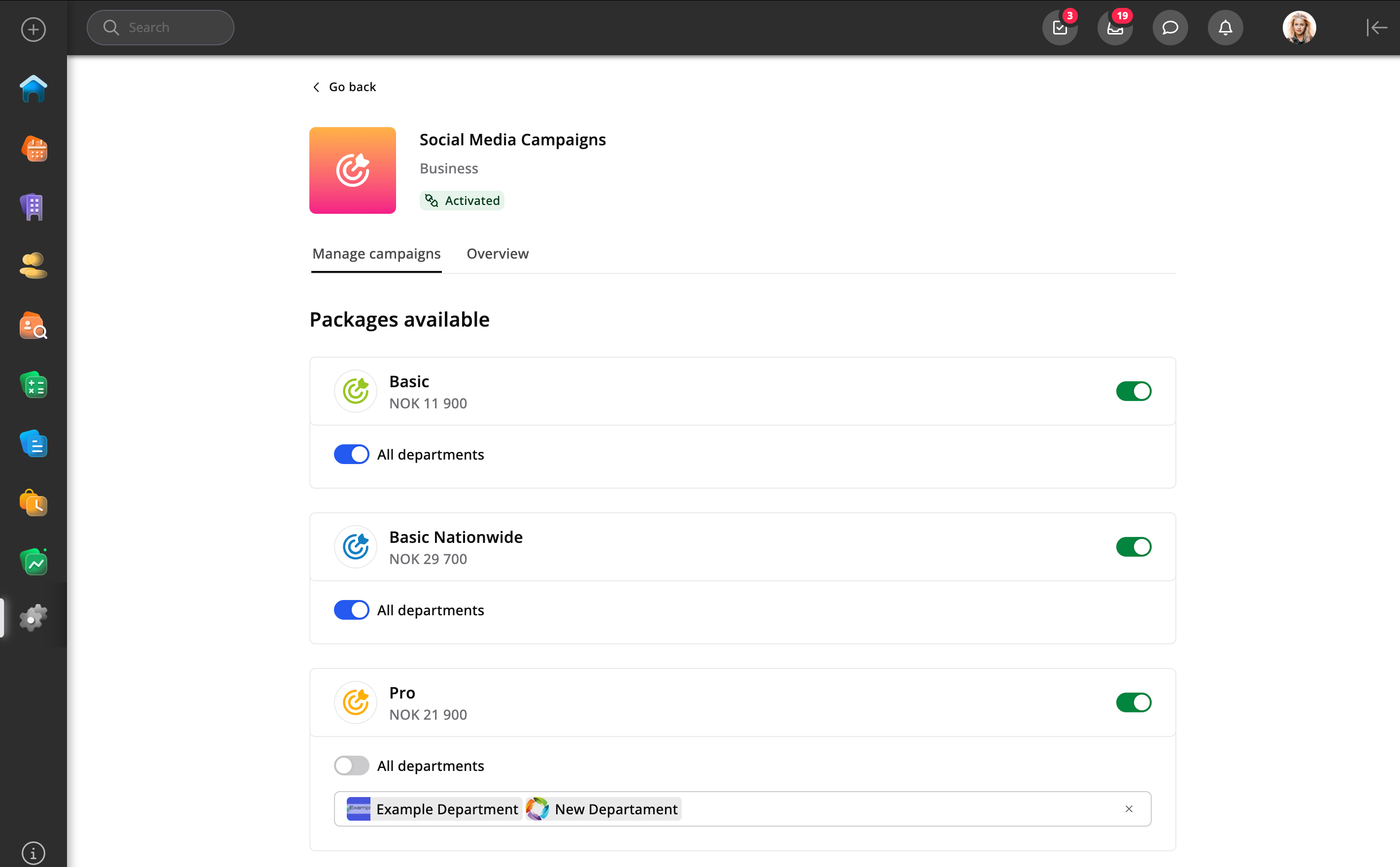Screen dimensions: 1400x867
Task: Clear selected departments with X
Action: [1128, 808]
